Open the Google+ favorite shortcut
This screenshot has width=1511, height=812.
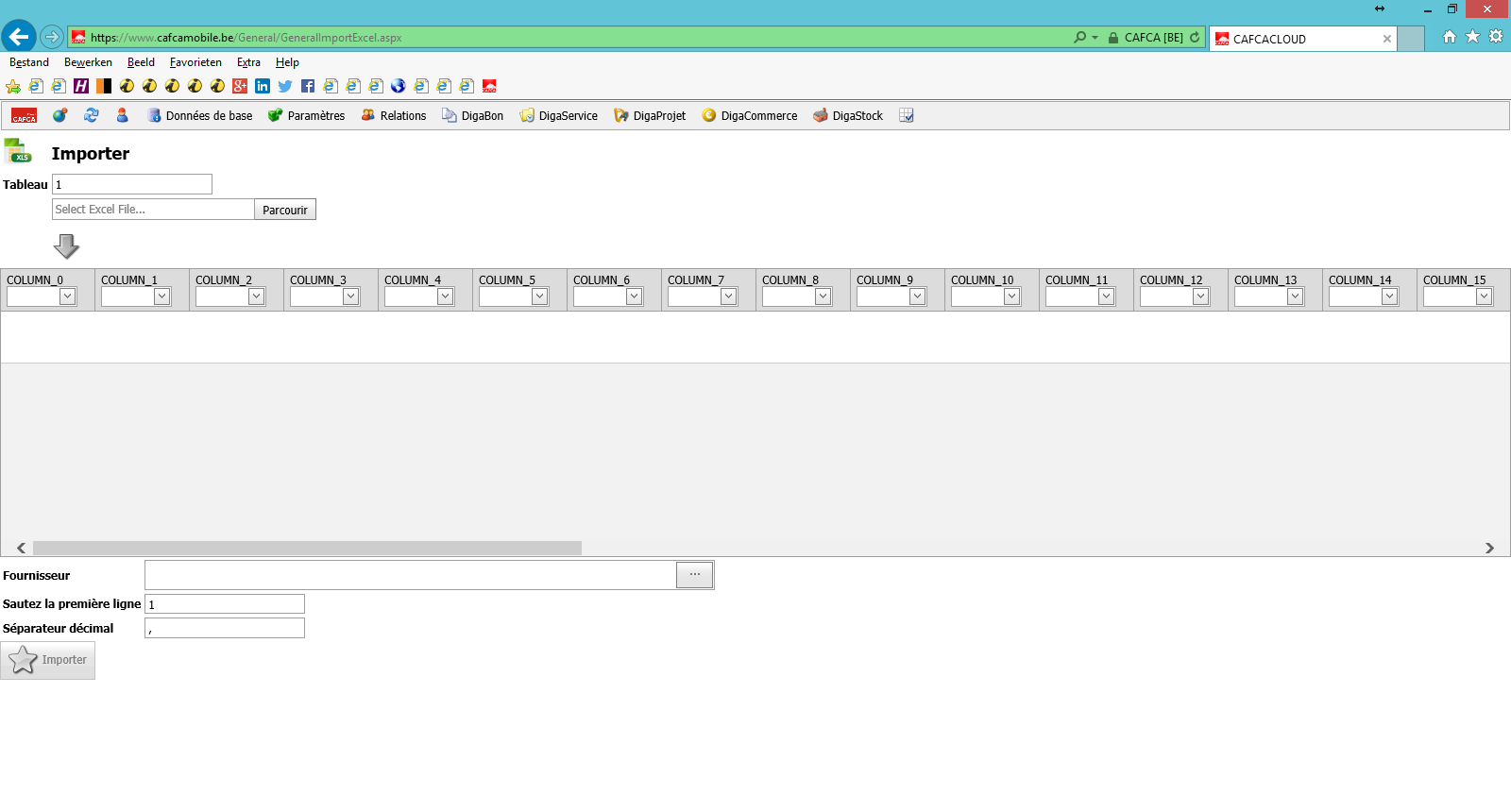point(240,86)
